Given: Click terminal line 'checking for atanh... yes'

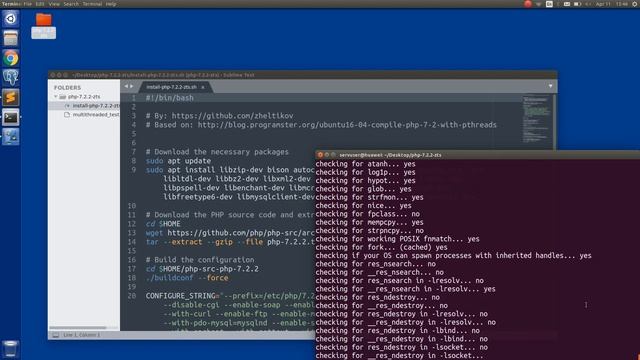Looking at the screenshot, I should [365, 164].
